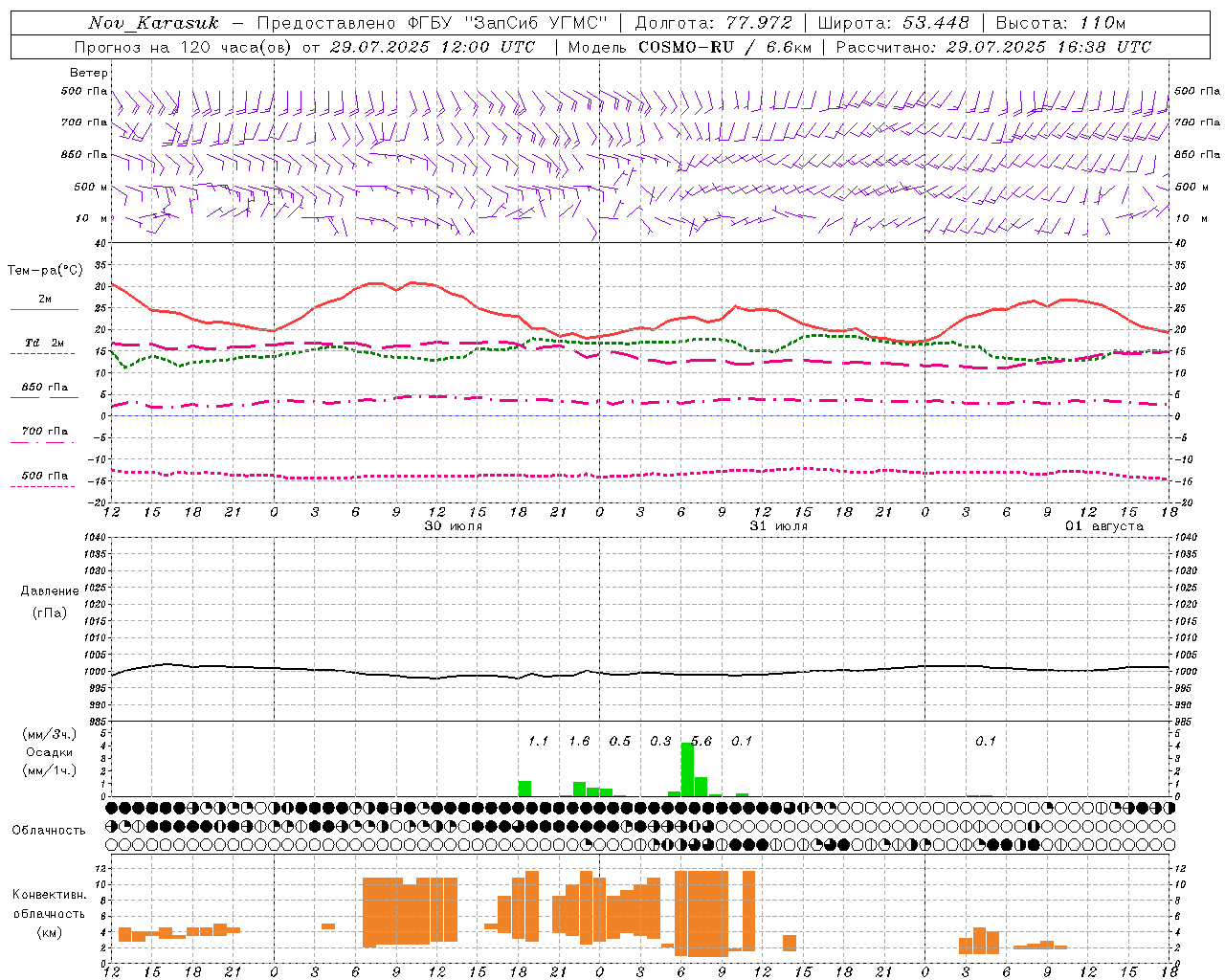Click the "30 июля" date label
The image size is (1225, 980).
click(454, 526)
